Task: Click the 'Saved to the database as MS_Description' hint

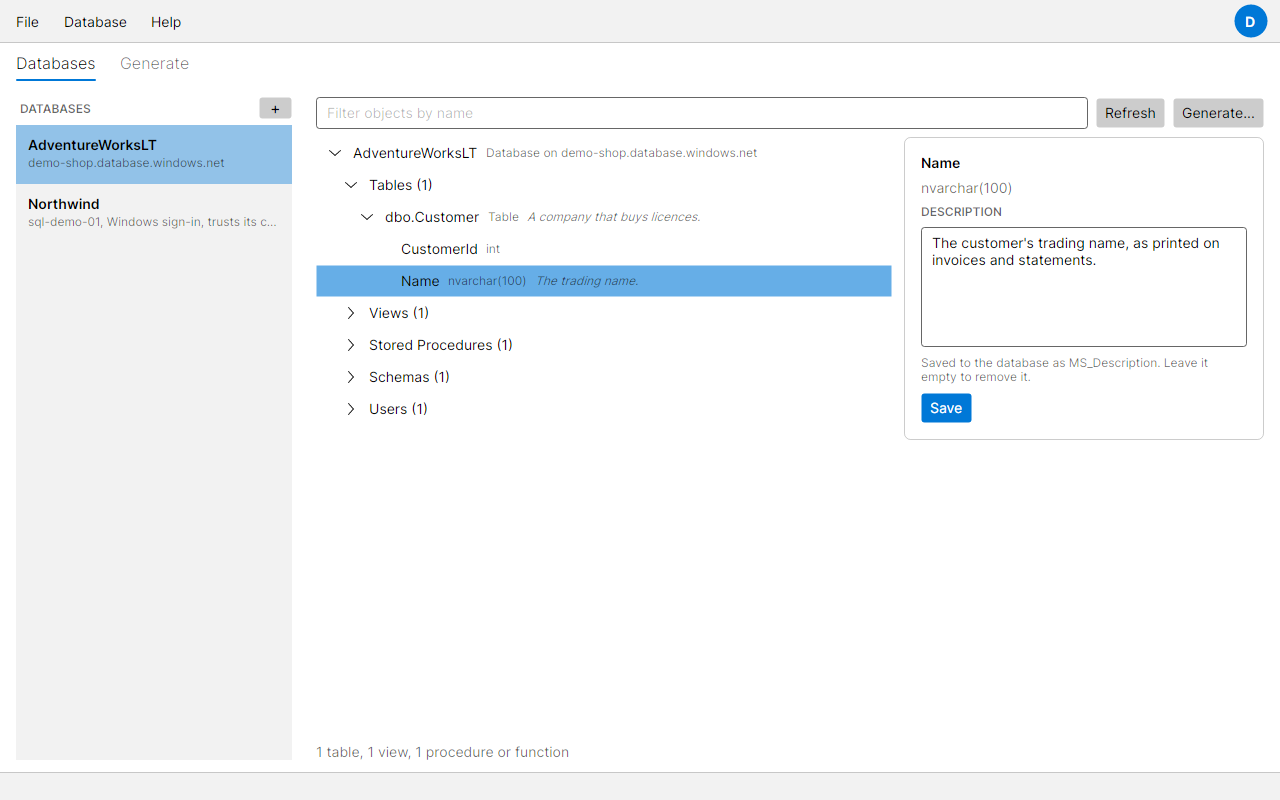Action: [1064, 370]
